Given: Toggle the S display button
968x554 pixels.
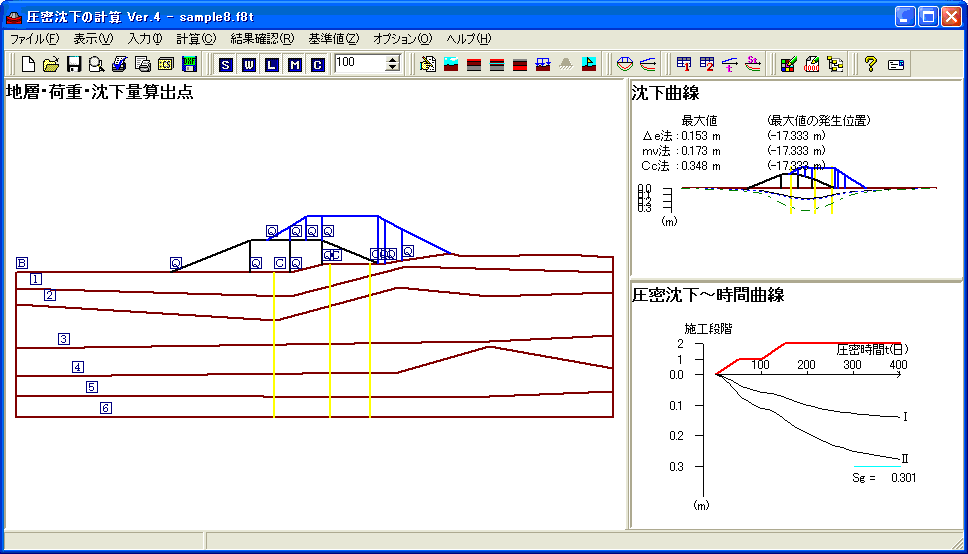Looking at the screenshot, I should (225, 64).
